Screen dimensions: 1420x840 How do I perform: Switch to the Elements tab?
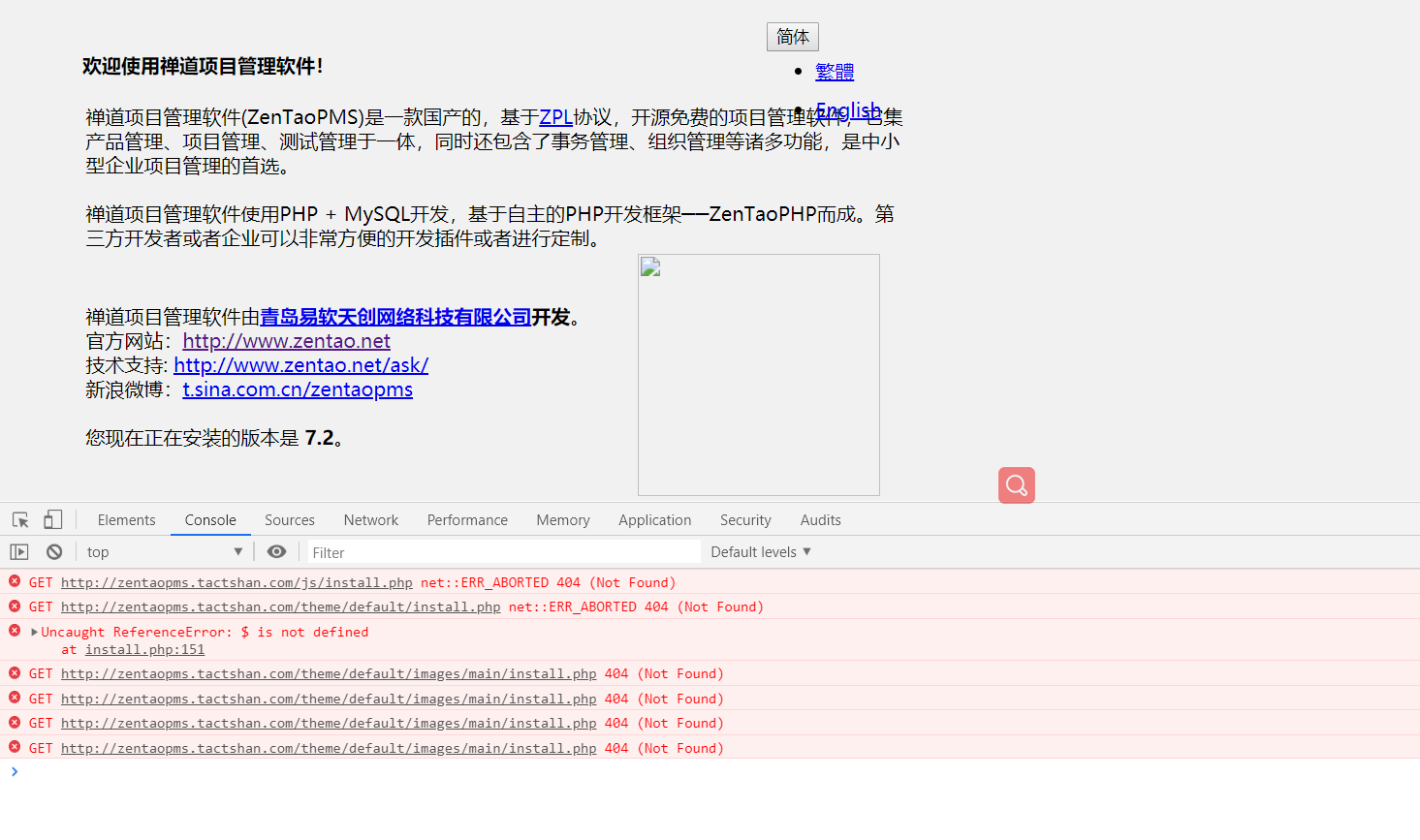click(126, 520)
